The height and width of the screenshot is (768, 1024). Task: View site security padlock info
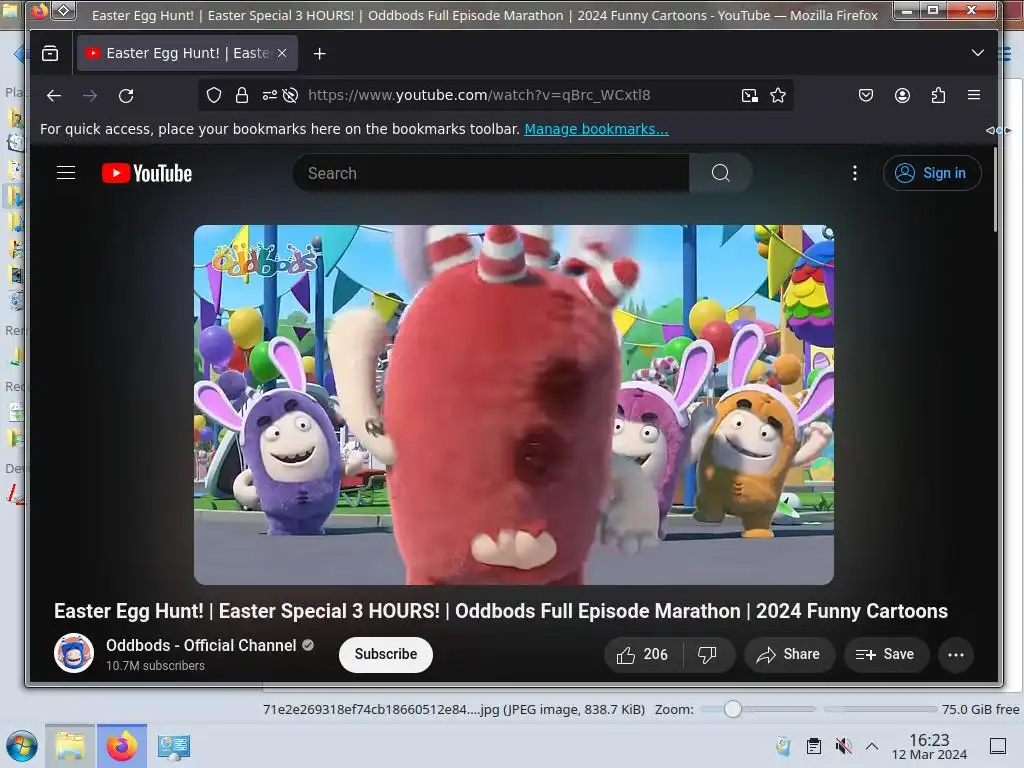242,95
